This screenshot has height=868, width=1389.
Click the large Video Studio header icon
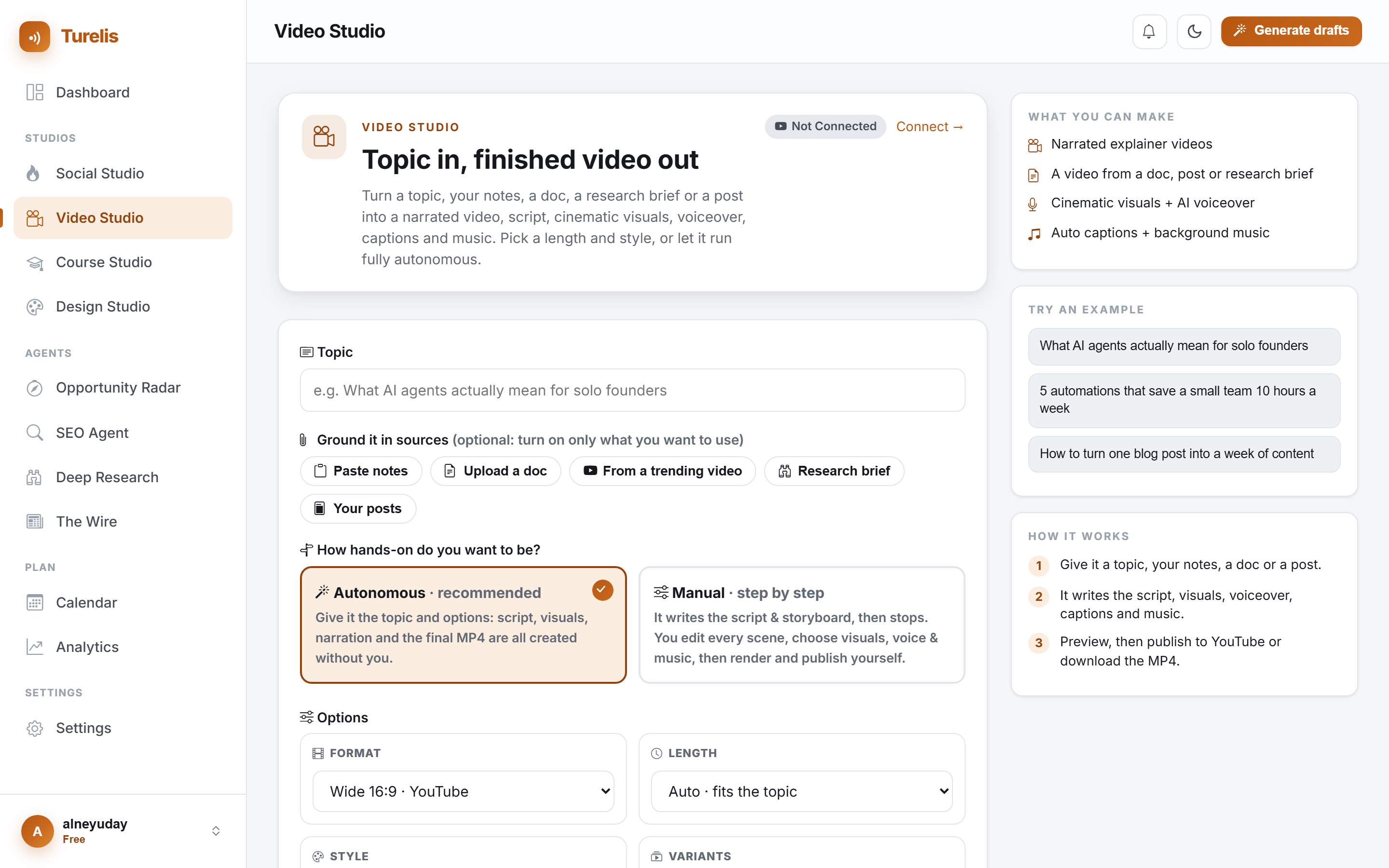pyautogui.click(x=324, y=136)
